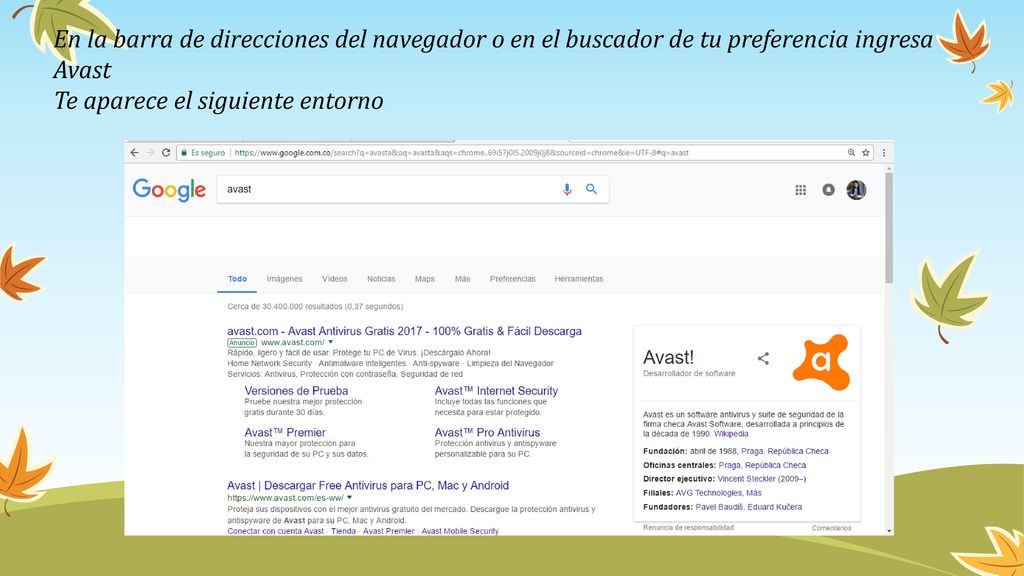Viewport: 1024px width, 576px height.
Task: Click the green secure padlock icon
Action: point(184,153)
